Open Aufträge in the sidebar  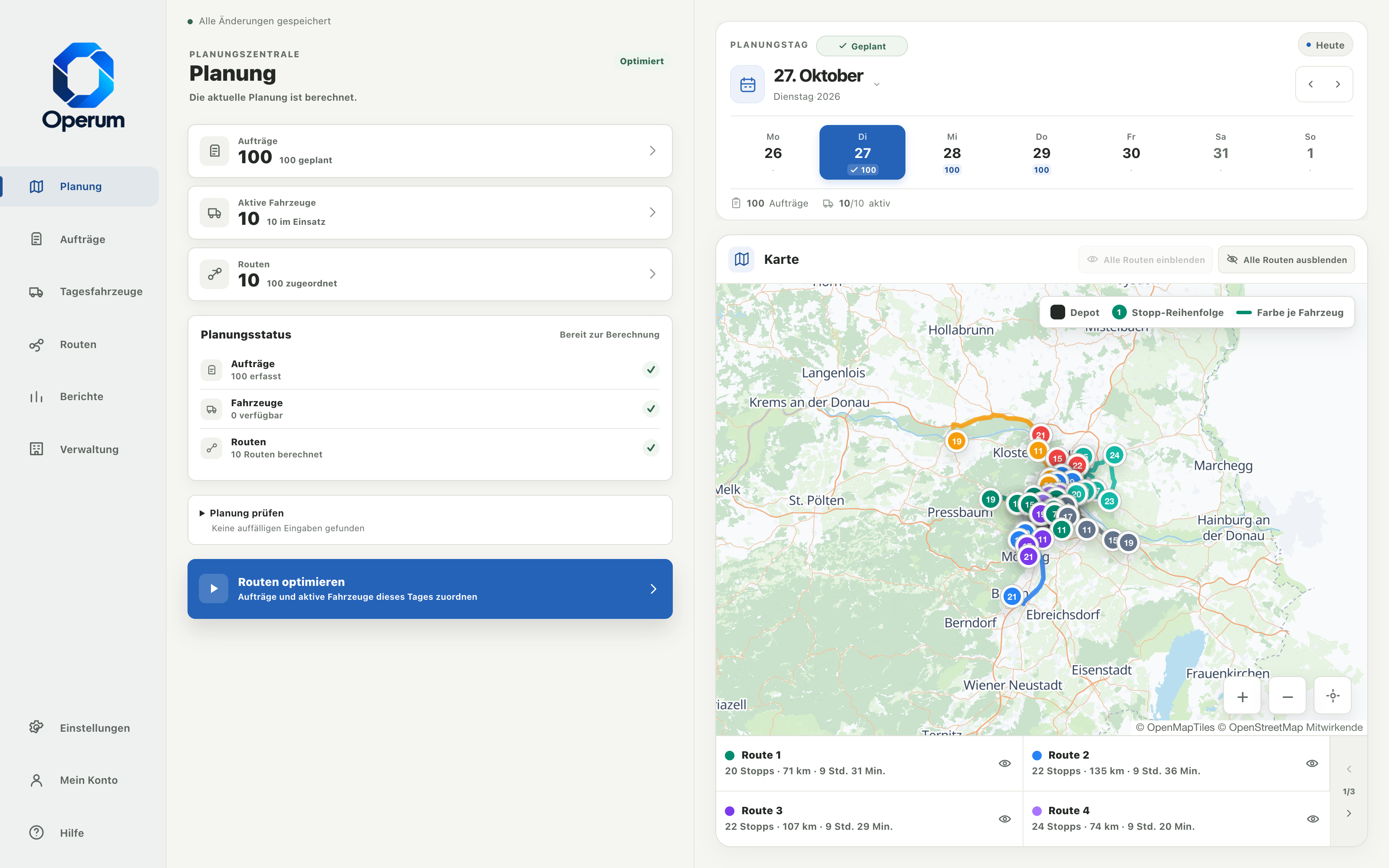point(80,240)
